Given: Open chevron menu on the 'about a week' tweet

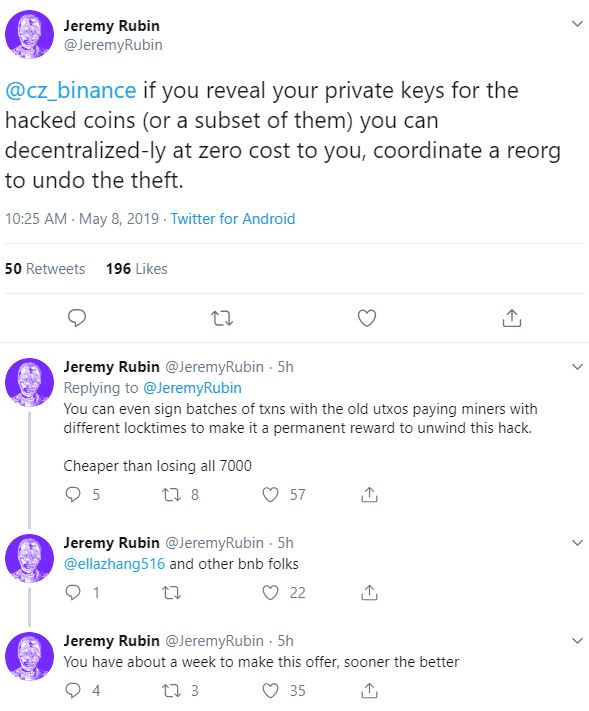Looking at the screenshot, I should pos(577,640).
